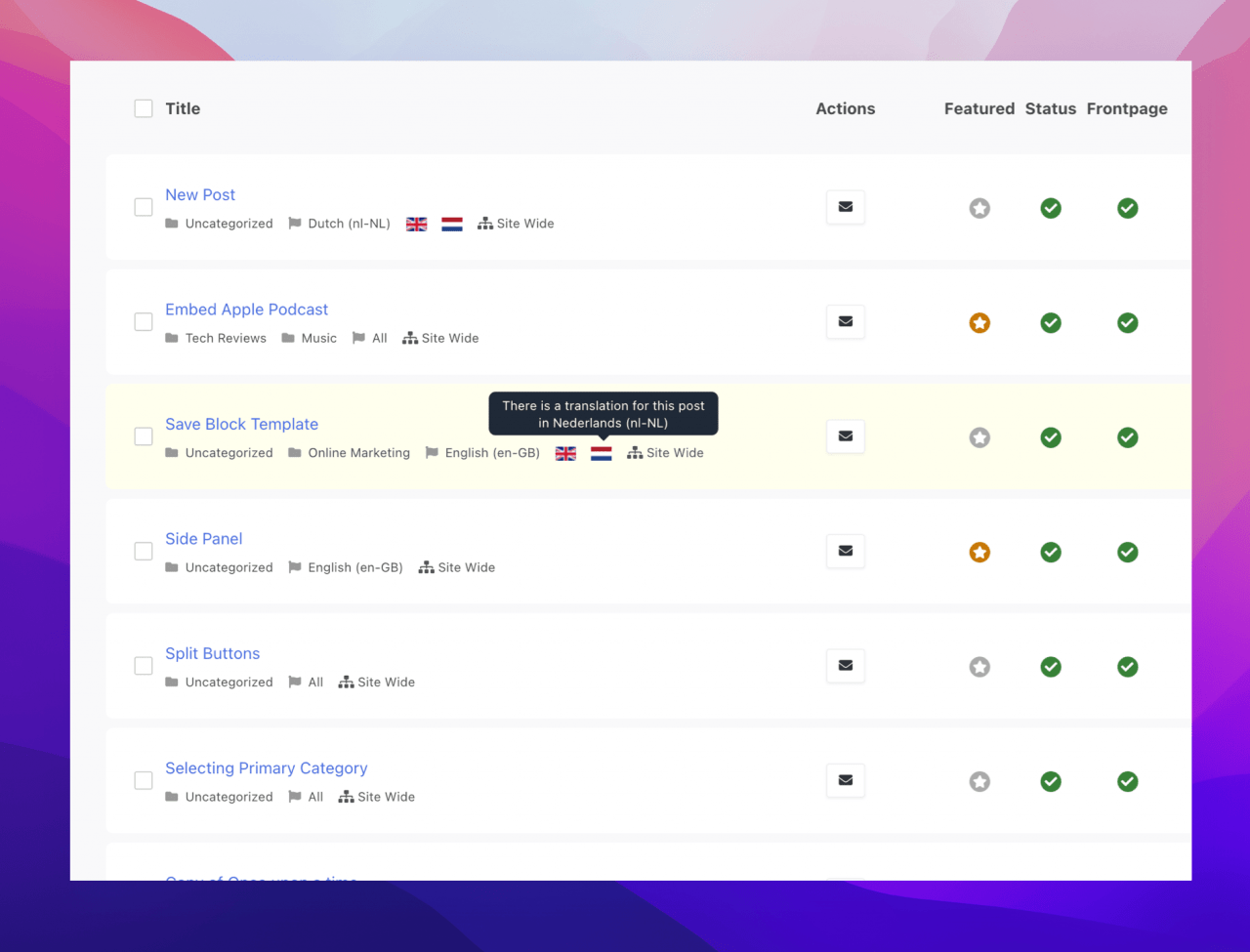Click the Tech Reviews category label

click(x=226, y=338)
